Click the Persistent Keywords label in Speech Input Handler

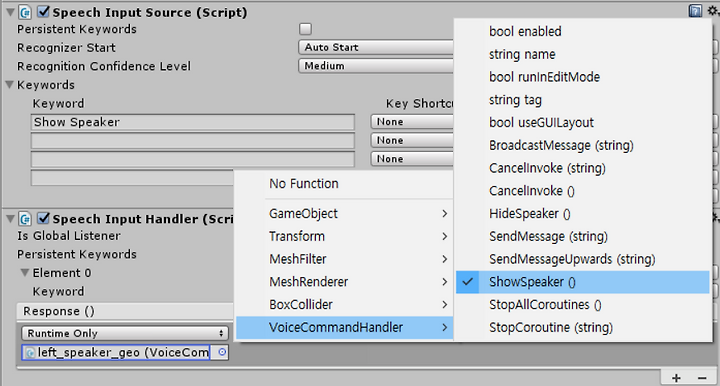(77, 254)
